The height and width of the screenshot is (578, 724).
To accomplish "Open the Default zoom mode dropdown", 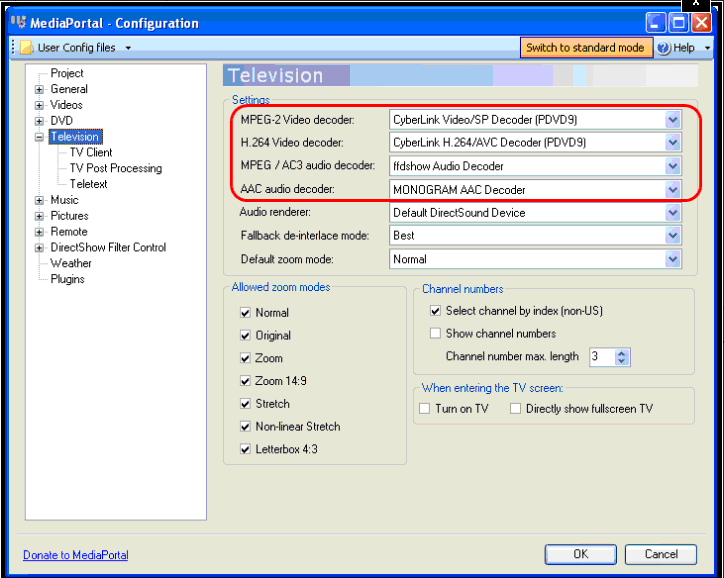I will click(672, 259).
